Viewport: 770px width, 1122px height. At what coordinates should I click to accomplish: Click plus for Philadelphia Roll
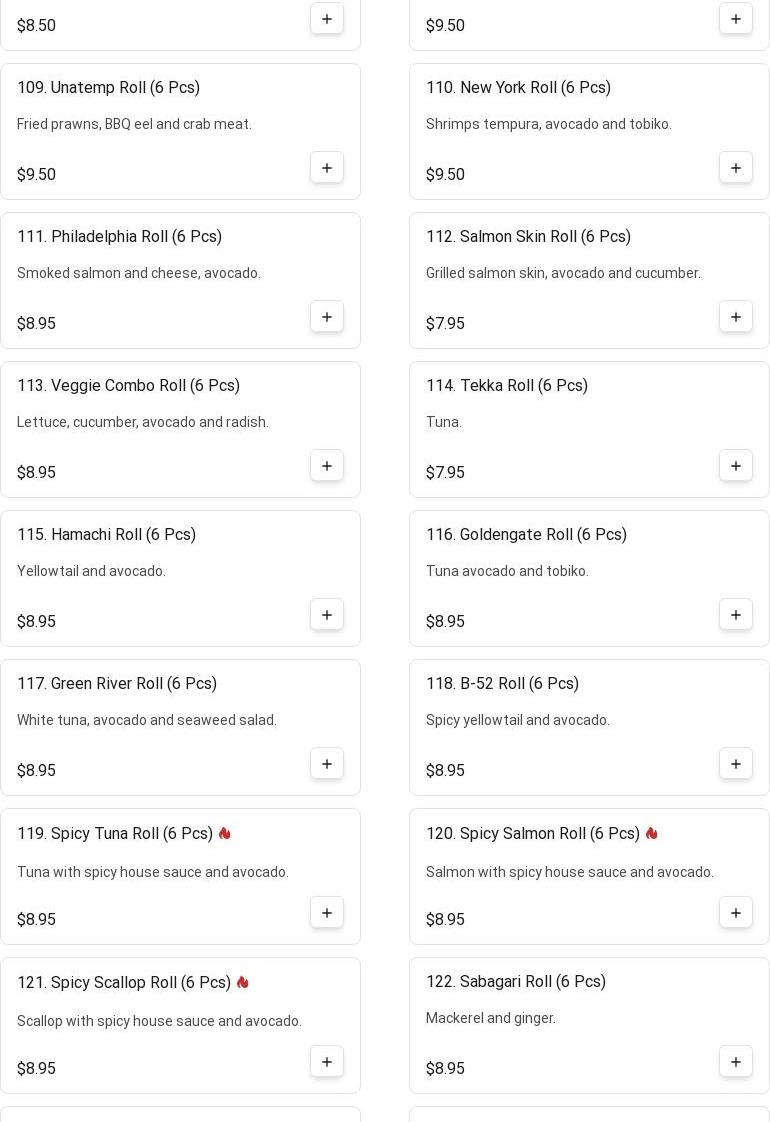[x=327, y=317]
